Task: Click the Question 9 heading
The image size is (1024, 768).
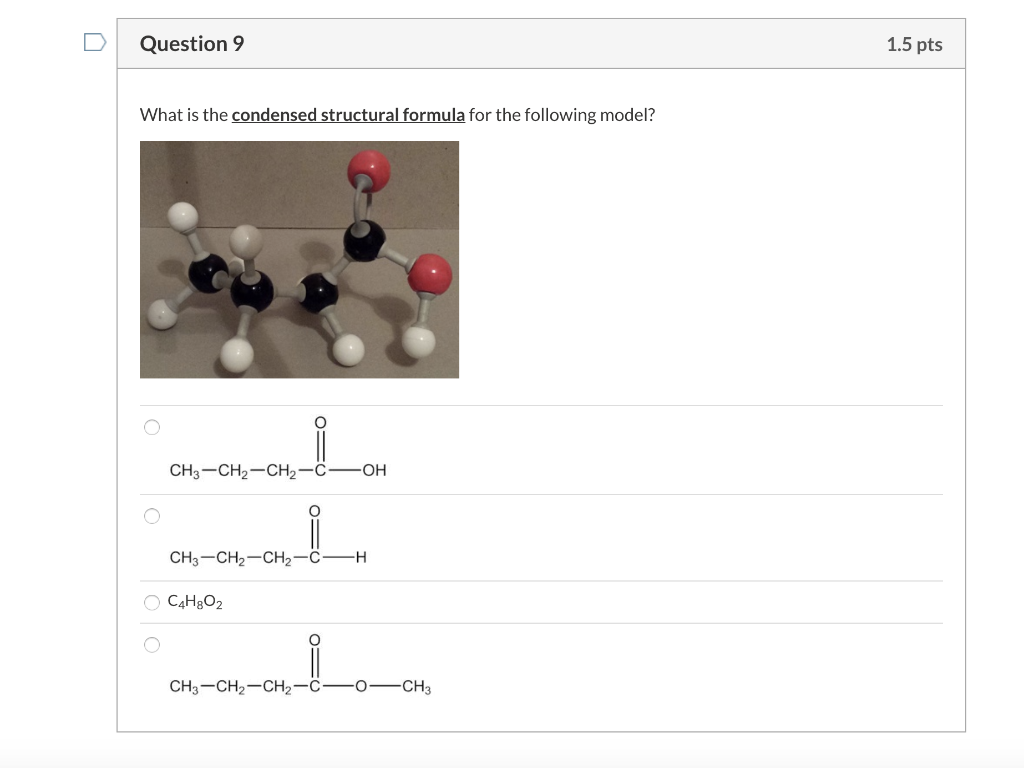Action: click(x=191, y=43)
